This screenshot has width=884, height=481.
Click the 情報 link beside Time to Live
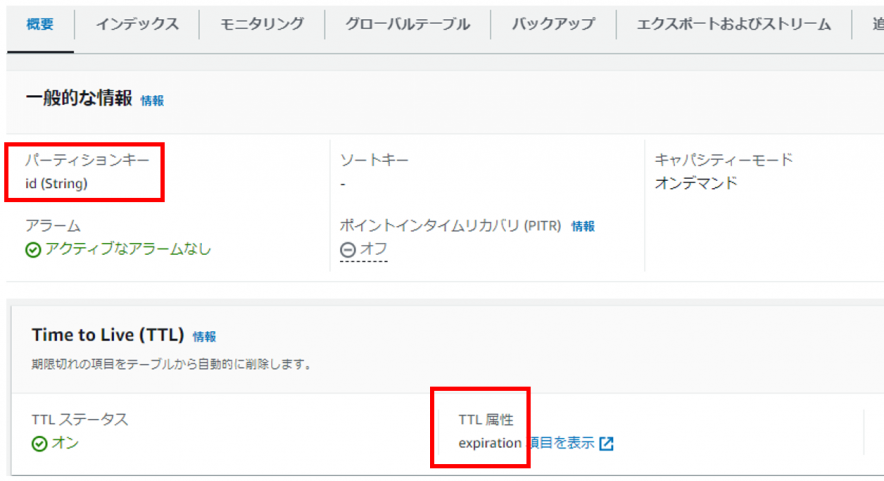point(204,337)
